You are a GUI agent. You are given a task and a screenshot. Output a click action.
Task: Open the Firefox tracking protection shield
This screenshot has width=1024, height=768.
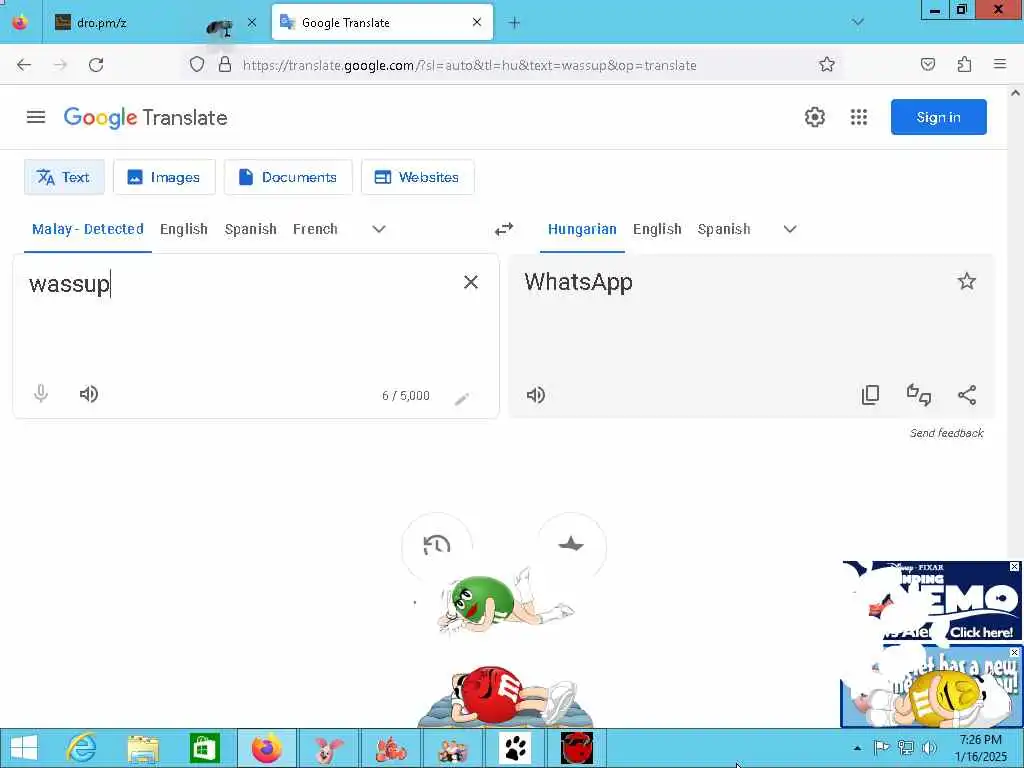(197, 65)
